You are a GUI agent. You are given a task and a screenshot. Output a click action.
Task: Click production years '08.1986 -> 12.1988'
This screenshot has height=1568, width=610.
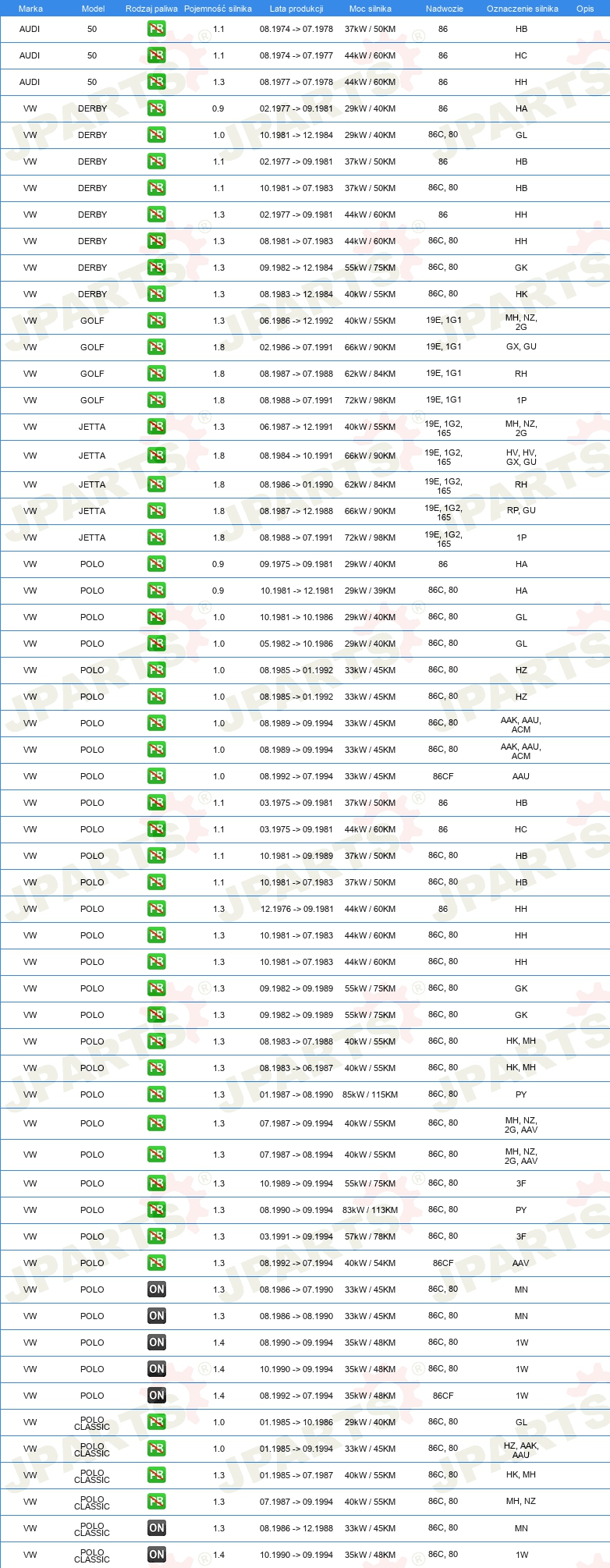click(296, 1528)
